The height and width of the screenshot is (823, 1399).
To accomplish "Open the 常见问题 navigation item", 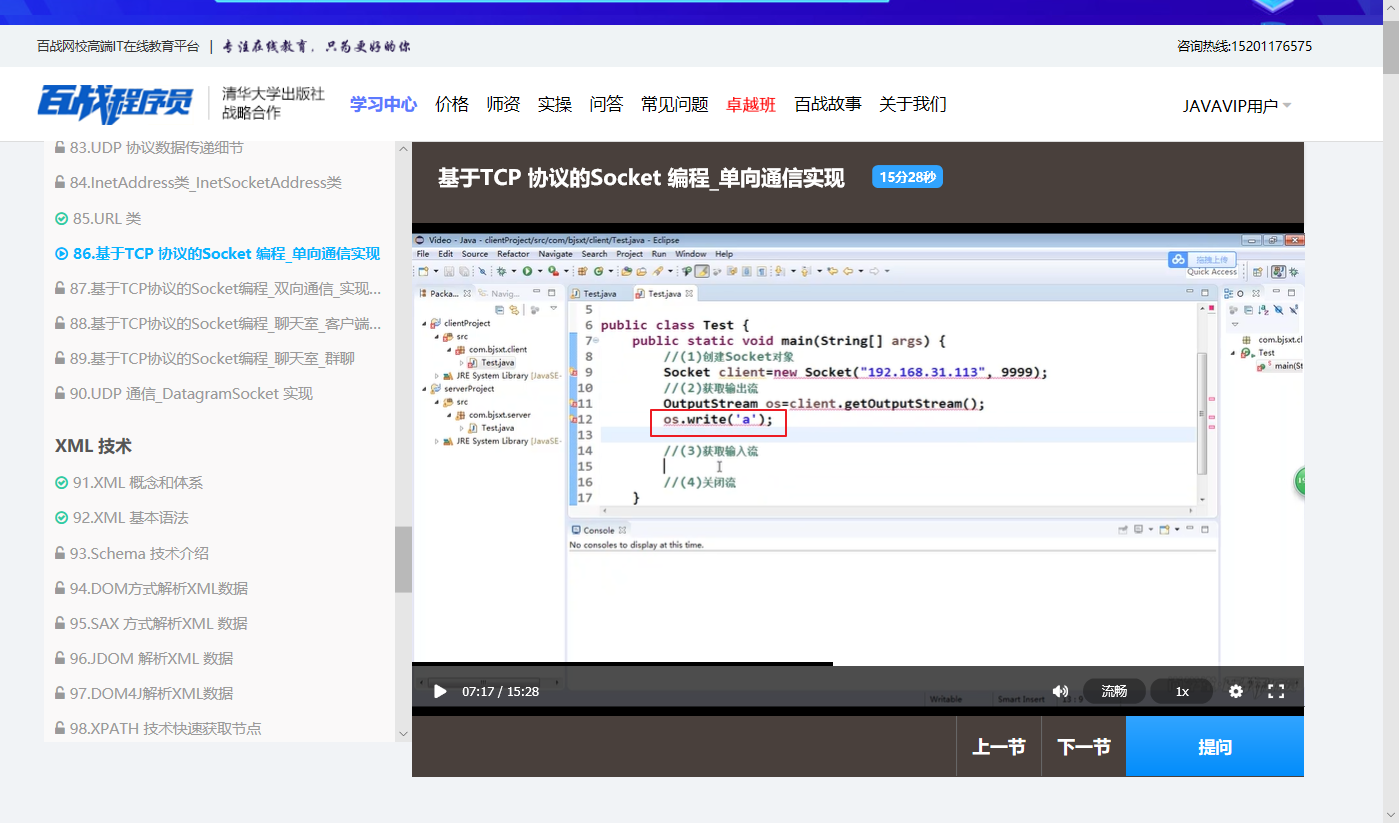I will 675,104.
